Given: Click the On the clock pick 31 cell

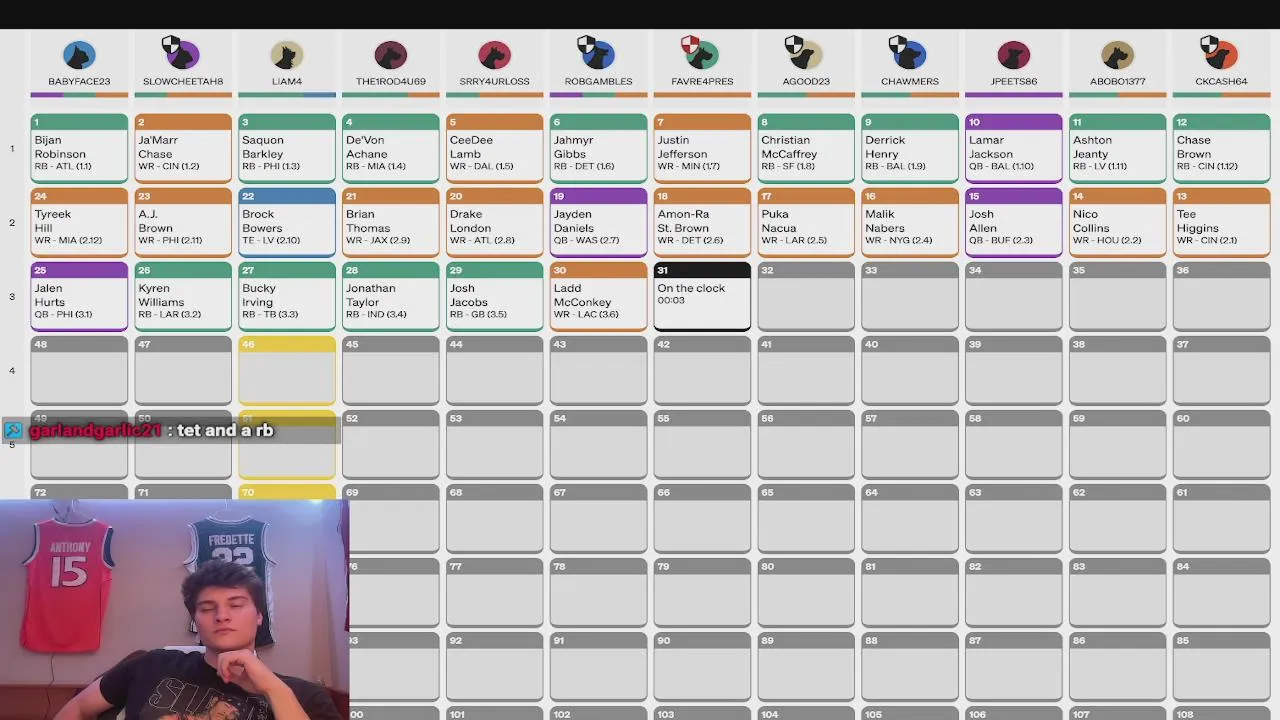Looking at the screenshot, I should coord(702,296).
